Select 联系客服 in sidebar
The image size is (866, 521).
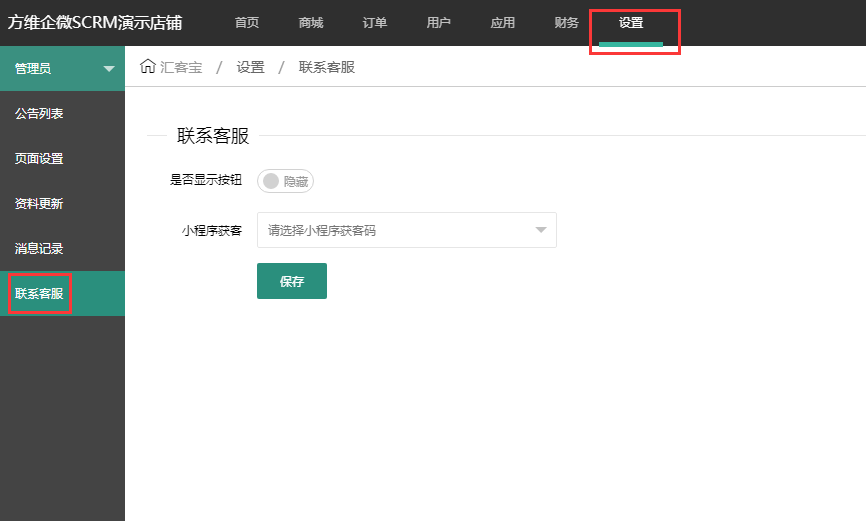pyautogui.click(x=62, y=293)
